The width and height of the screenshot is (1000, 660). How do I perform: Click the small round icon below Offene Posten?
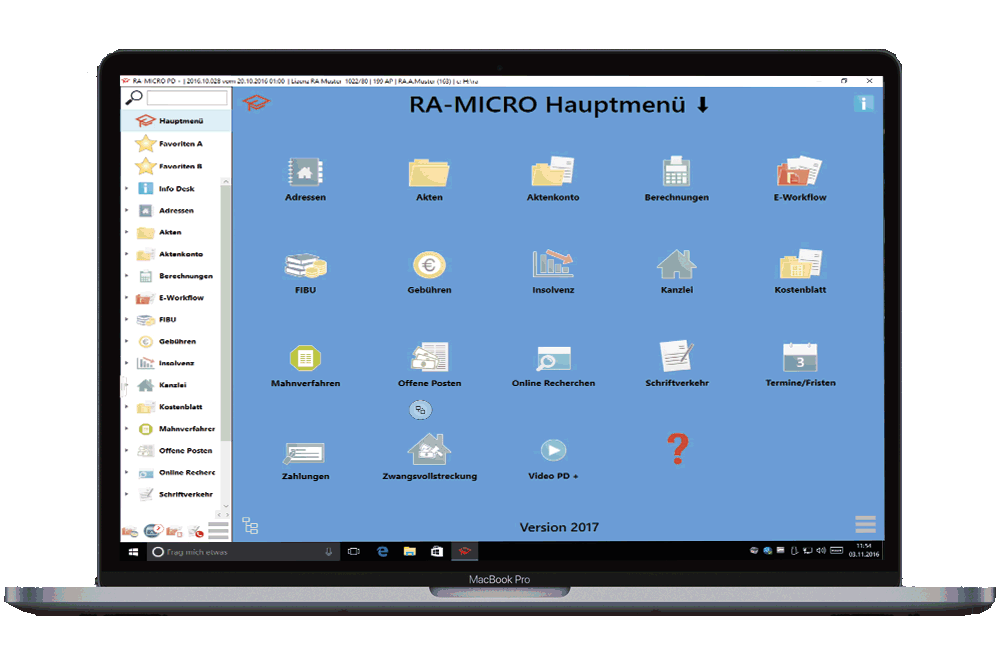pos(420,409)
